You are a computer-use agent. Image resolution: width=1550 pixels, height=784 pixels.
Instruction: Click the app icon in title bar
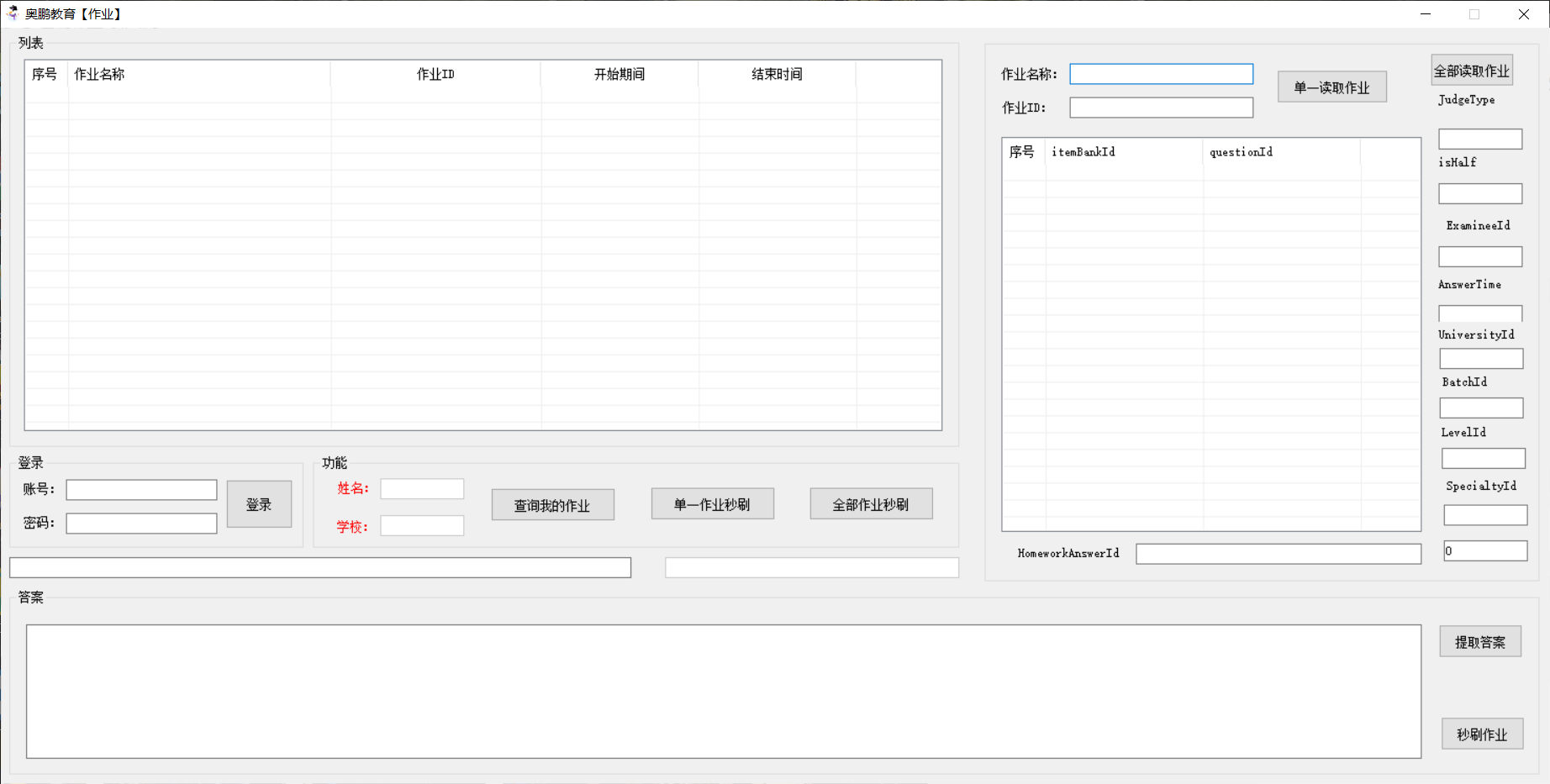(12, 13)
